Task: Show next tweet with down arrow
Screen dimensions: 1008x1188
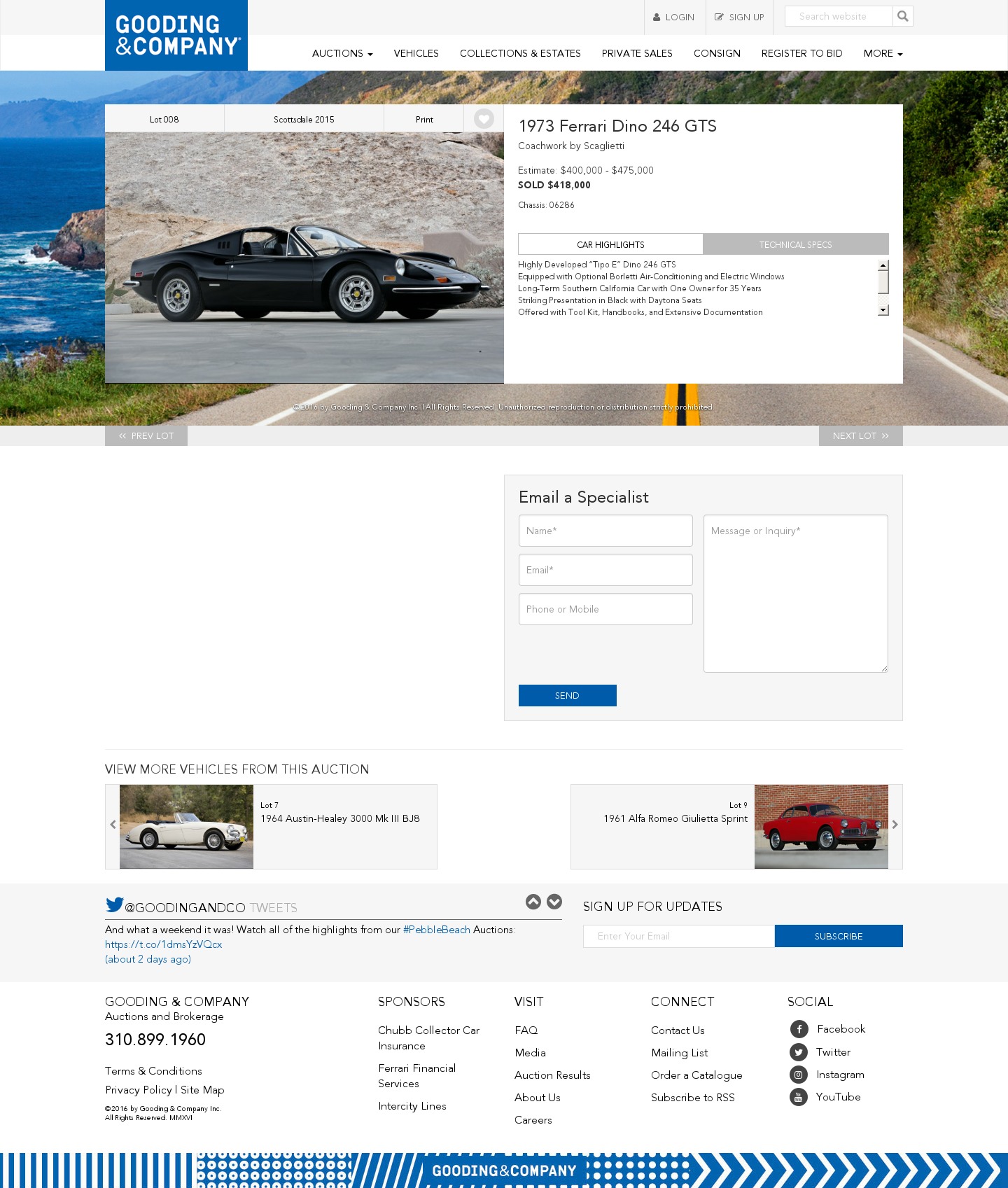Action: click(x=554, y=902)
